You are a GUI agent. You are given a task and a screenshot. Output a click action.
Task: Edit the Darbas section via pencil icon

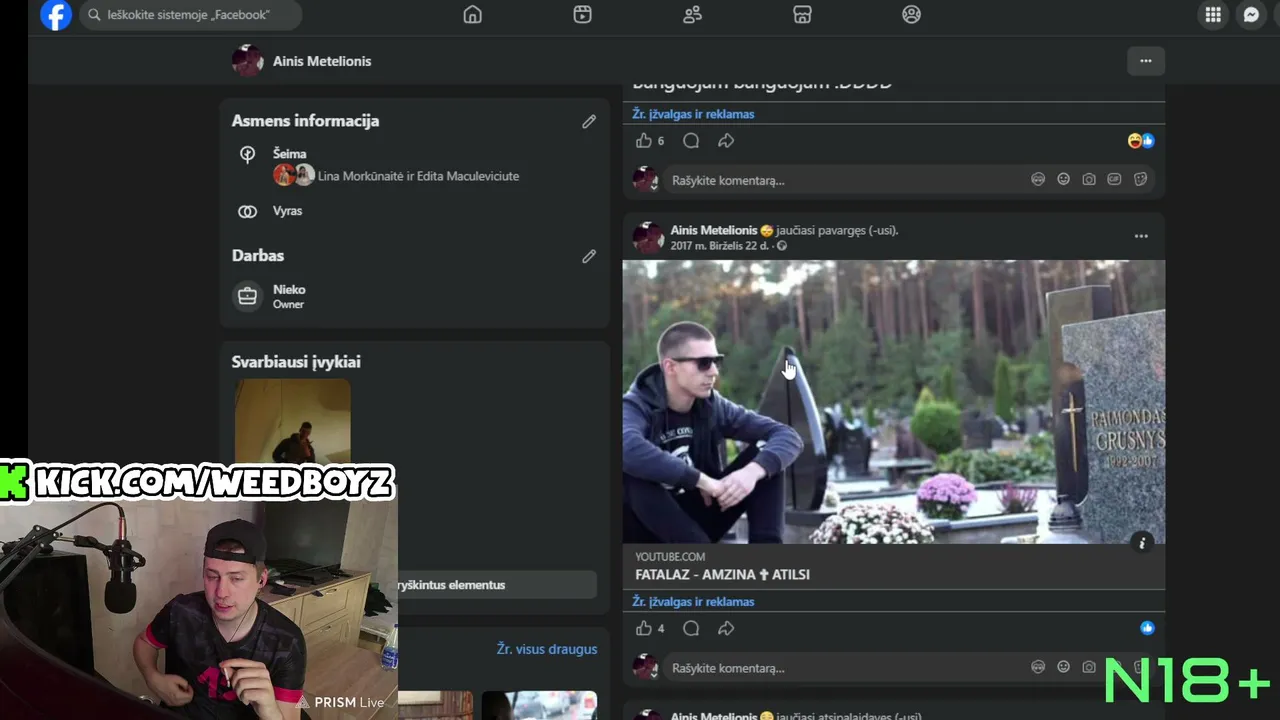589,256
